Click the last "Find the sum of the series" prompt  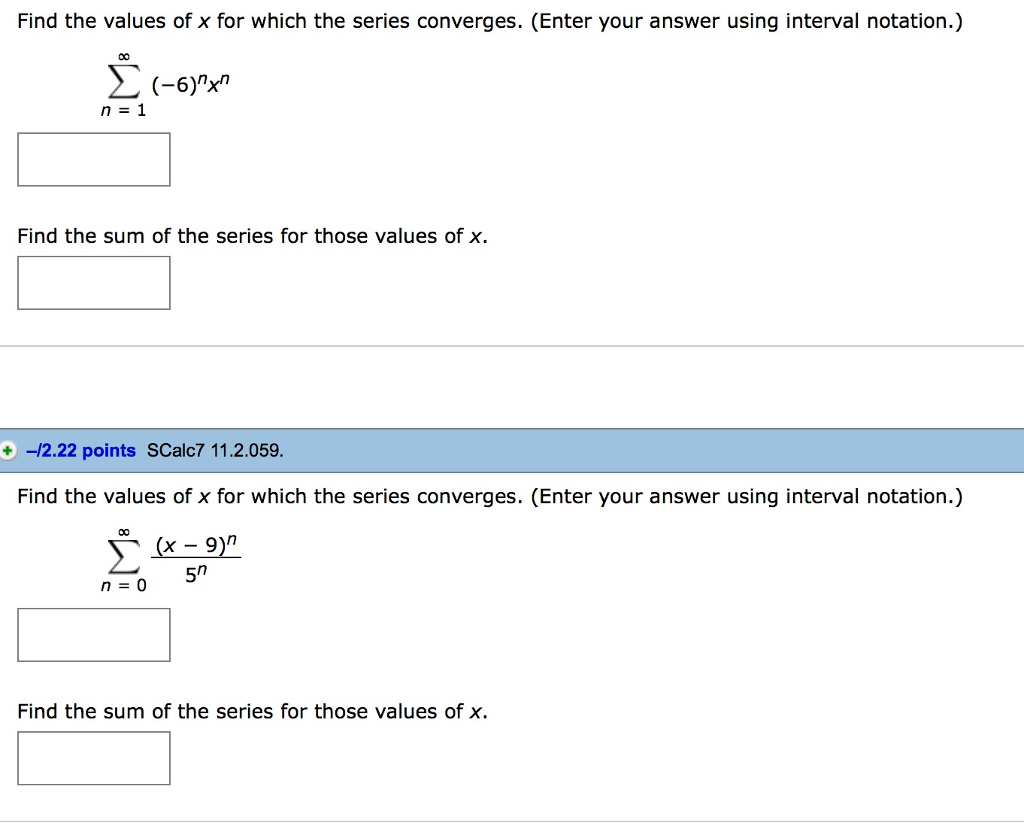[x=252, y=711]
